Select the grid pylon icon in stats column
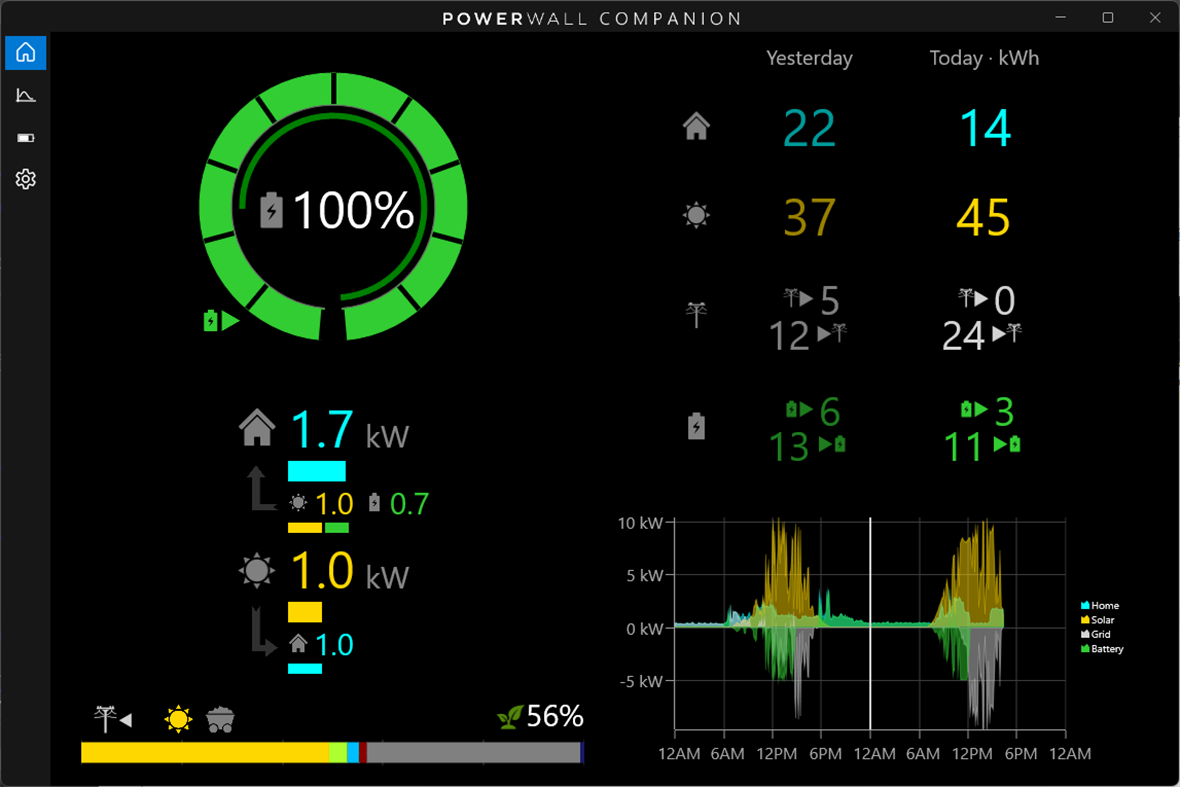 696,317
